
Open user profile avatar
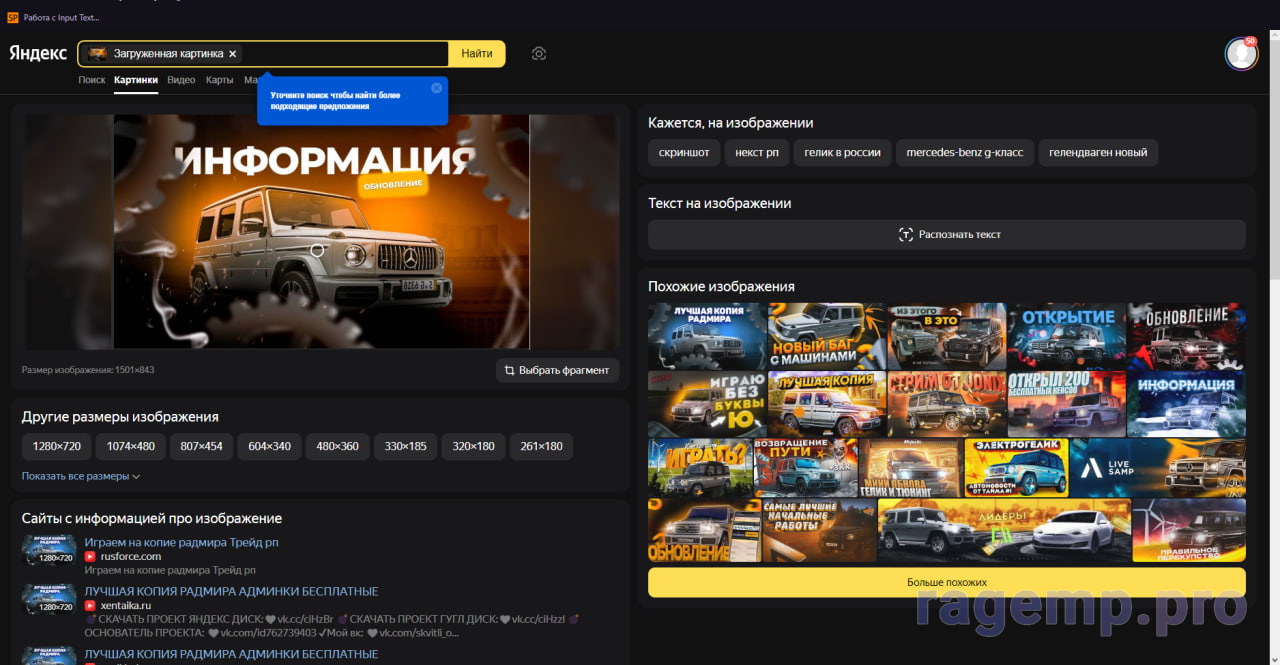(1241, 54)
